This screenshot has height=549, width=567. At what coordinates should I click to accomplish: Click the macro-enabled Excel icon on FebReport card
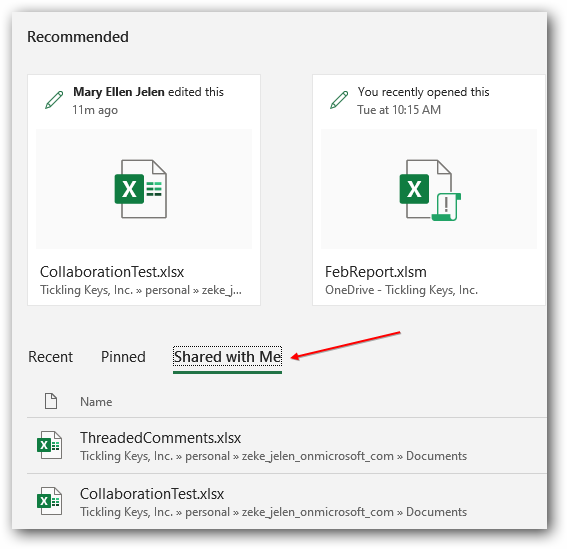point(430,190)
